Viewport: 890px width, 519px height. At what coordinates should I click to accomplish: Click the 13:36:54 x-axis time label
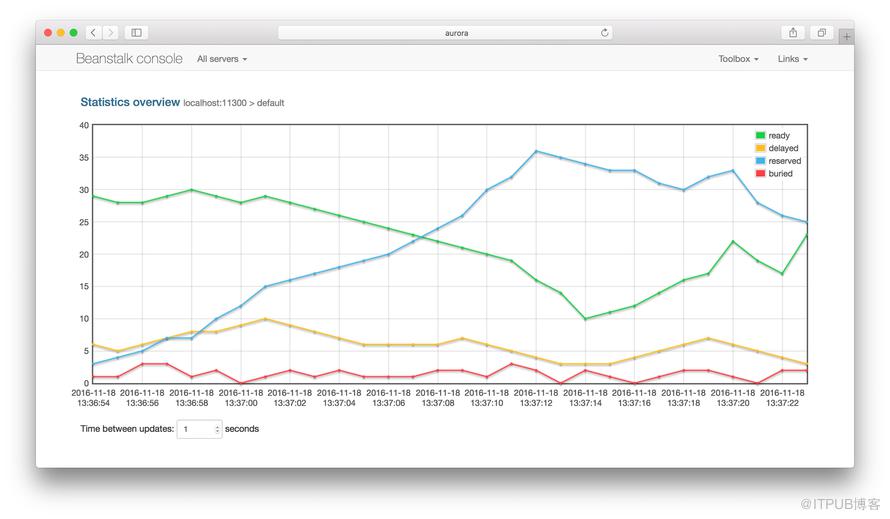click(x=93, y=403)
